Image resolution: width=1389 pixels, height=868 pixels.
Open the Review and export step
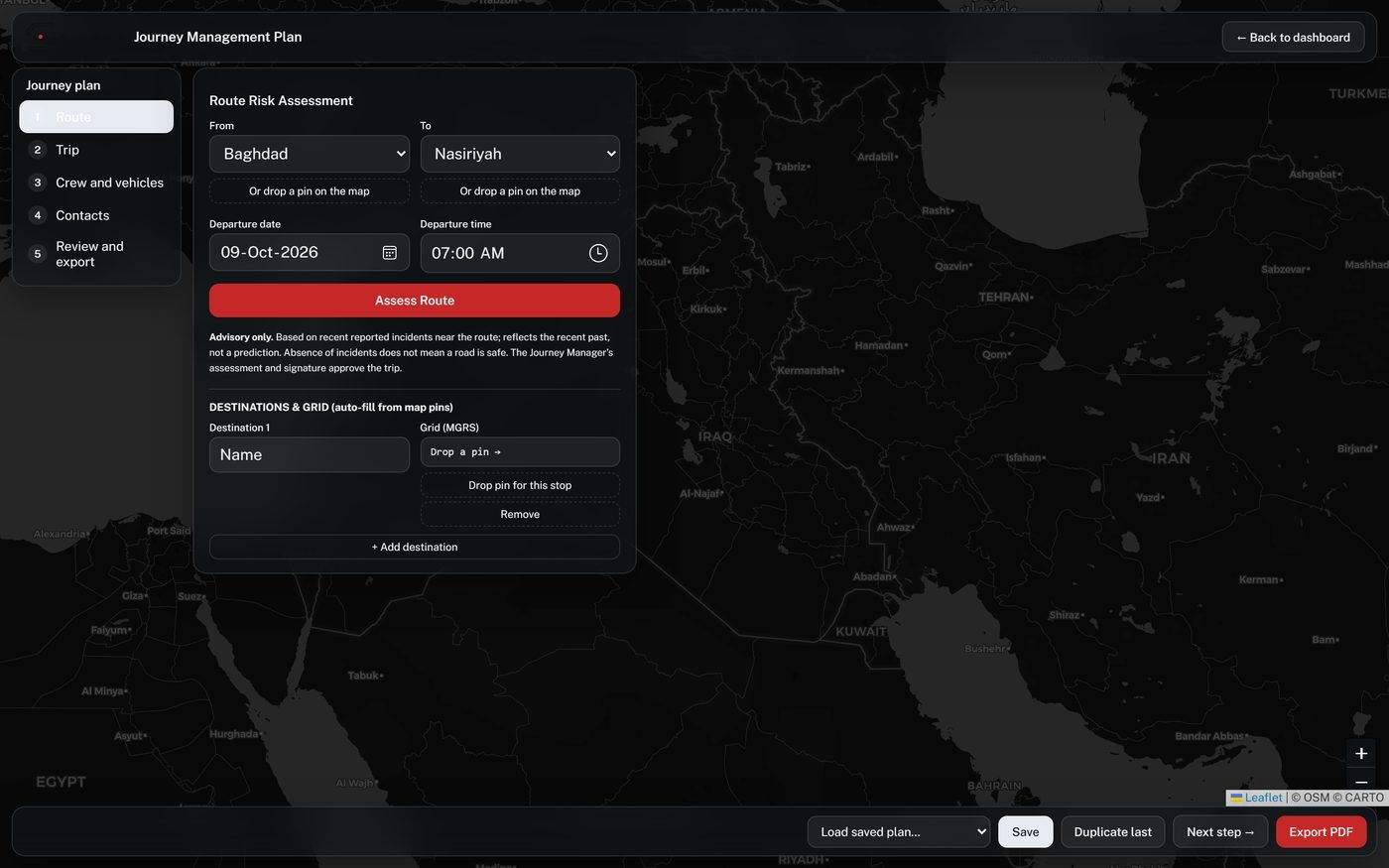[x=96, y=254]
